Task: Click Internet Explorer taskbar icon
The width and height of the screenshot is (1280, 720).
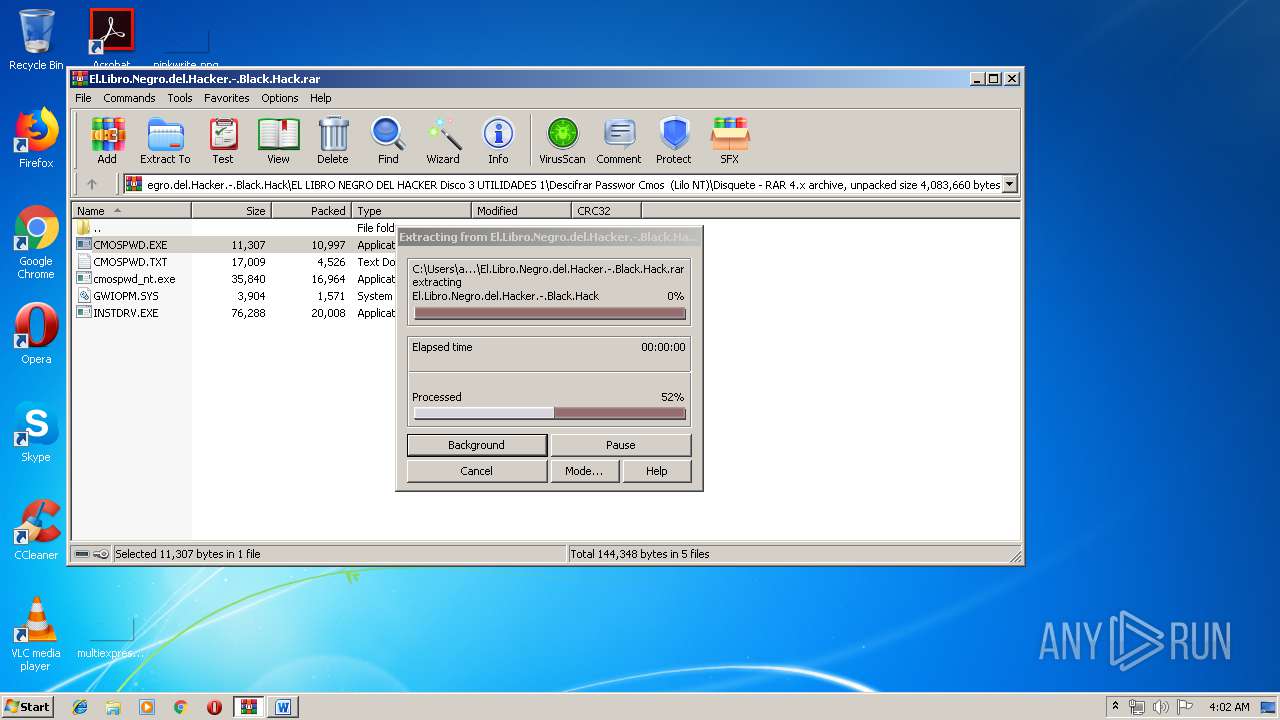Action: [80, 707]
